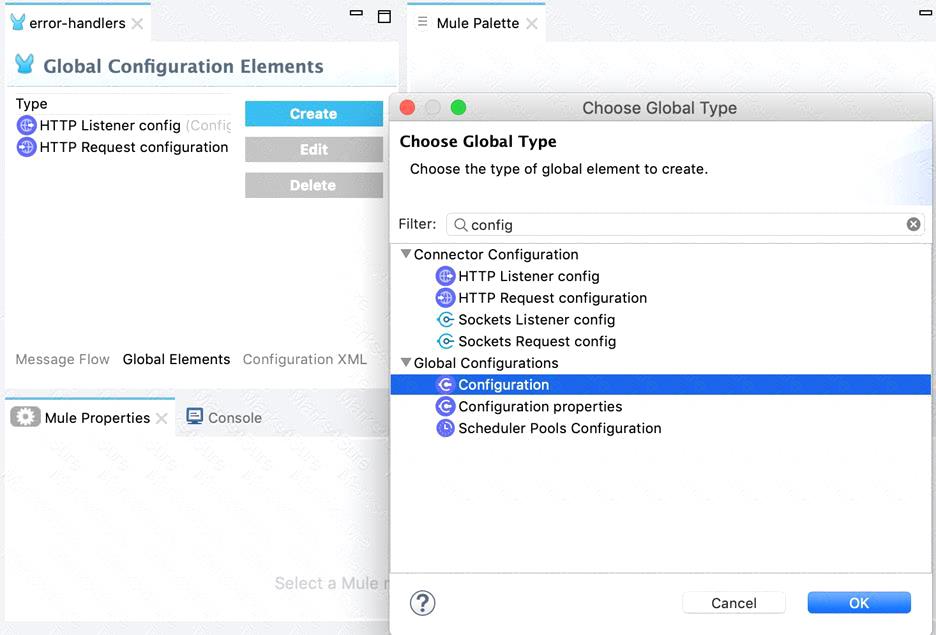The width and height of the screenshot is (936, 635).
Task: Click the Delete button
Action: click(x=314, y=185)
